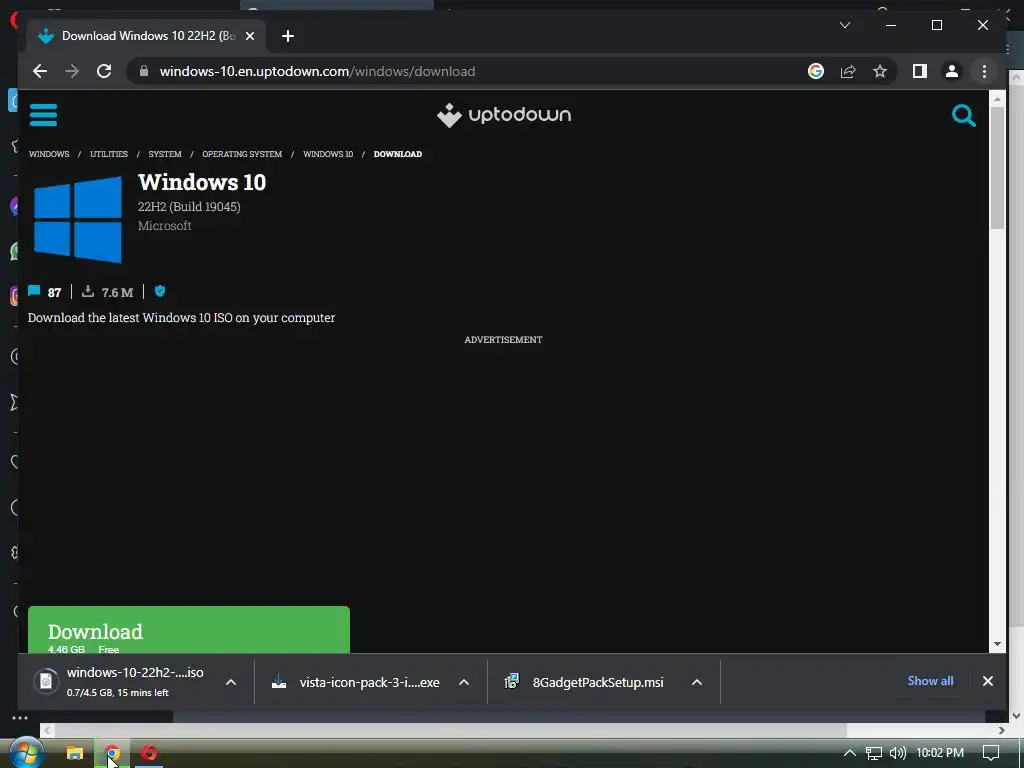Open the Uptodown hamburger menu
Viewport: 1024px width, 768px height.
click(43, 115)
